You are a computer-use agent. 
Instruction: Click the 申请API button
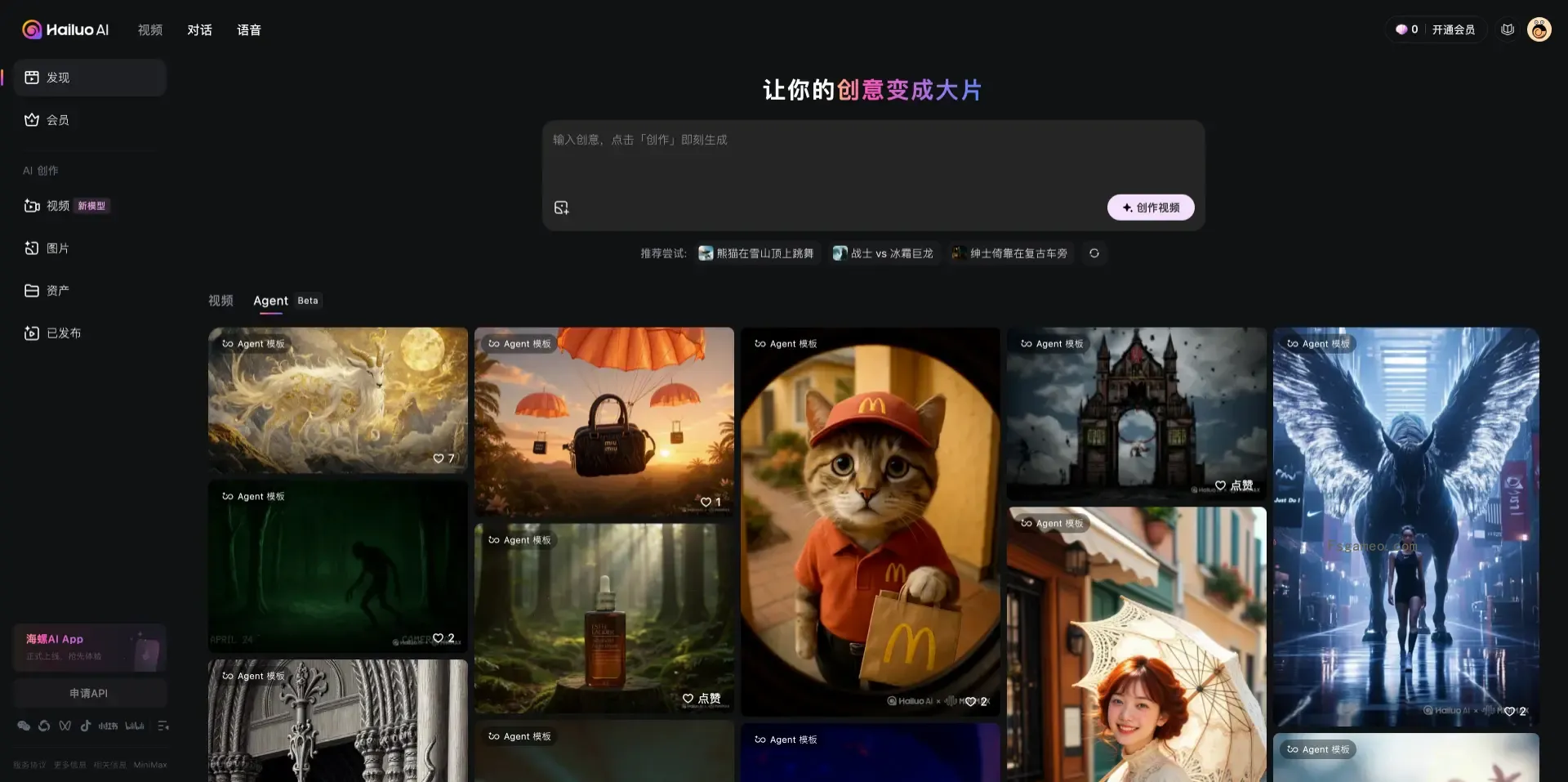click(89, 693)
